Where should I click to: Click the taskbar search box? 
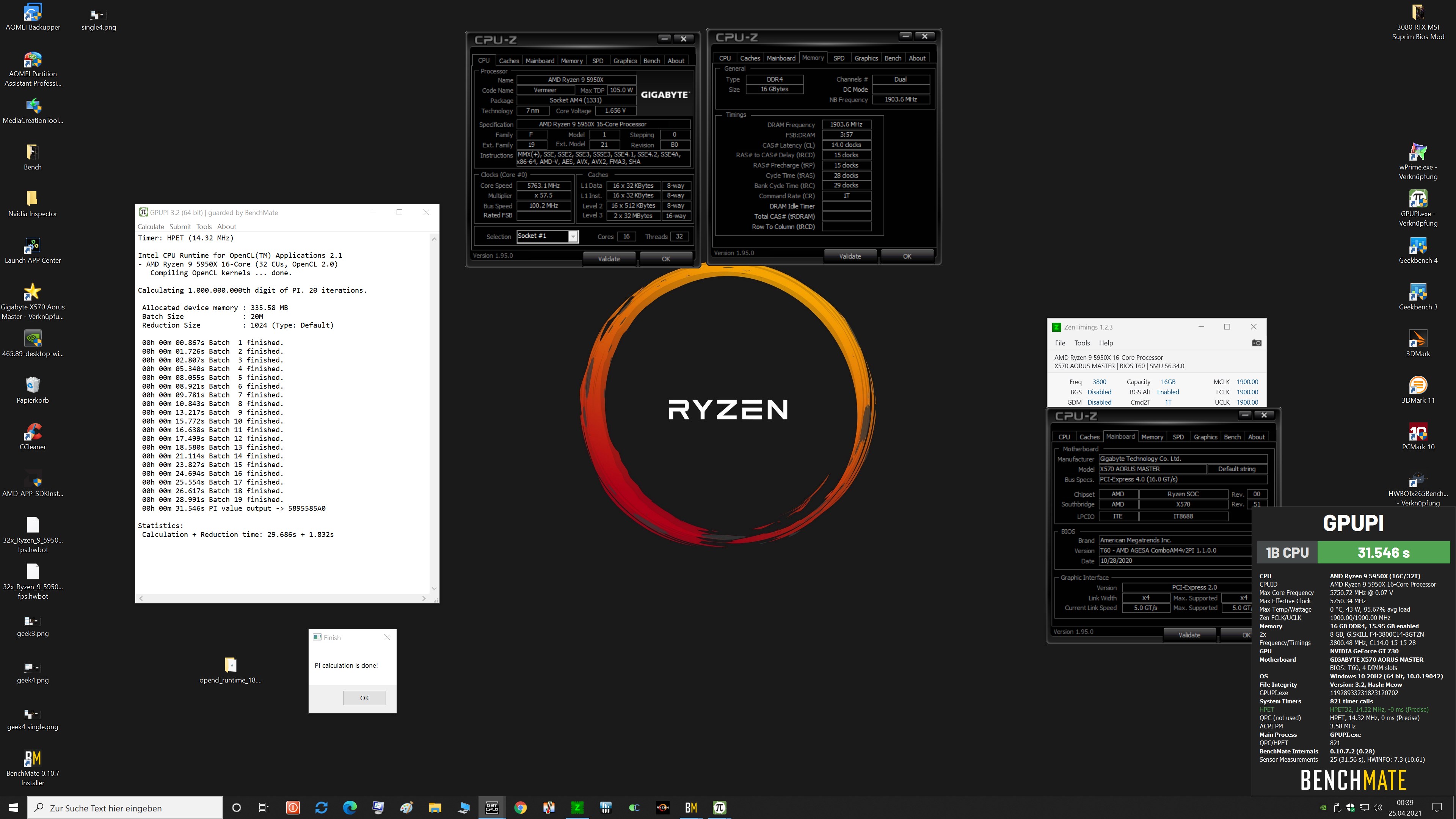125,808
